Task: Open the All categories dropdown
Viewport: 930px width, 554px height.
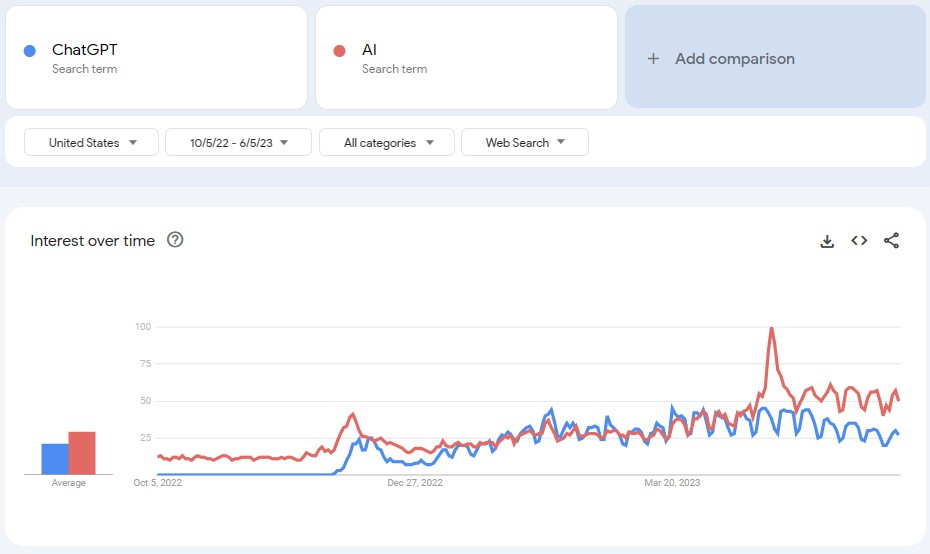Action: (x=387, y=143)
